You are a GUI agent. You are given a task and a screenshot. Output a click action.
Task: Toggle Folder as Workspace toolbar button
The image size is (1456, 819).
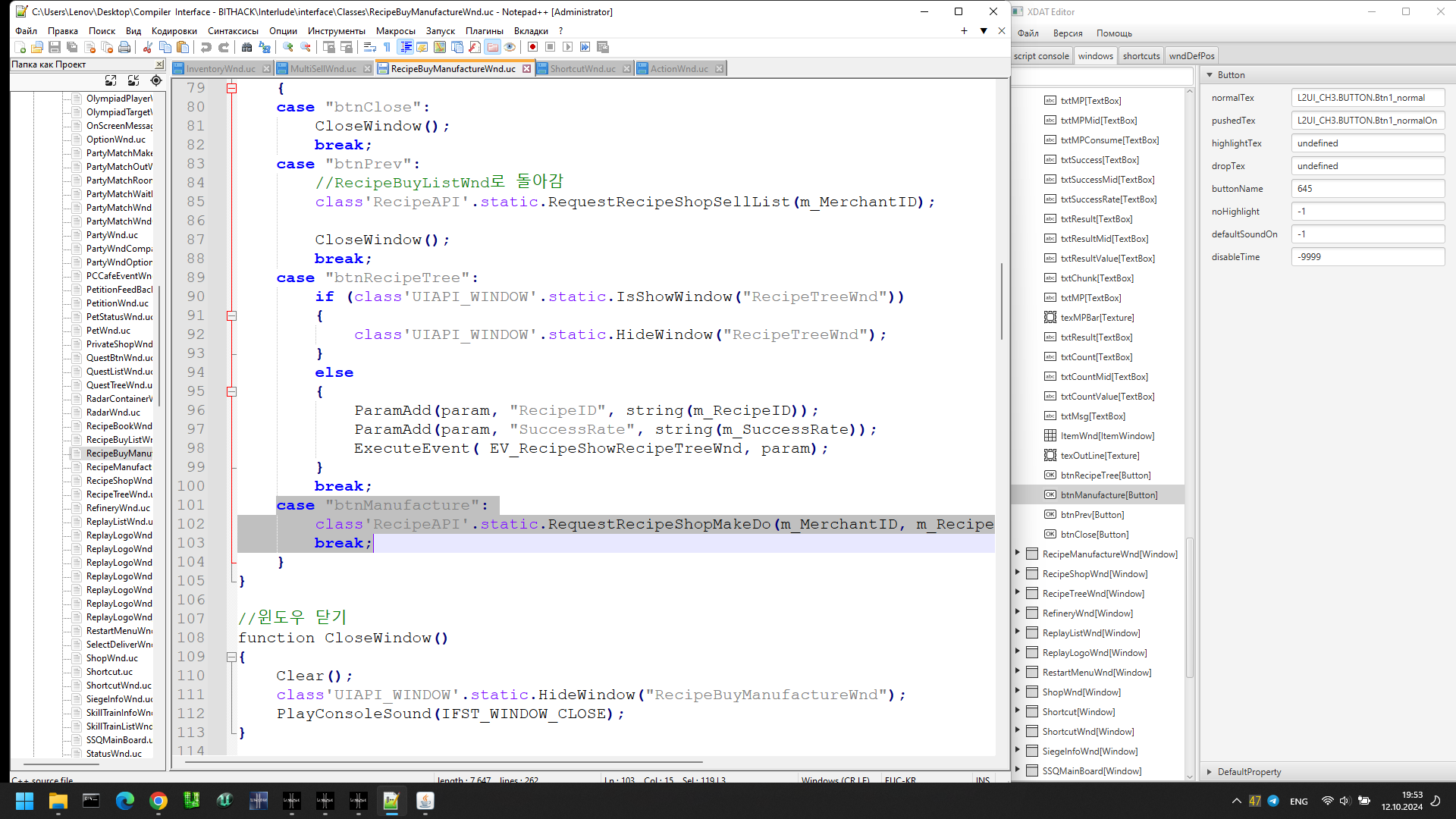(x=492, y=47)
